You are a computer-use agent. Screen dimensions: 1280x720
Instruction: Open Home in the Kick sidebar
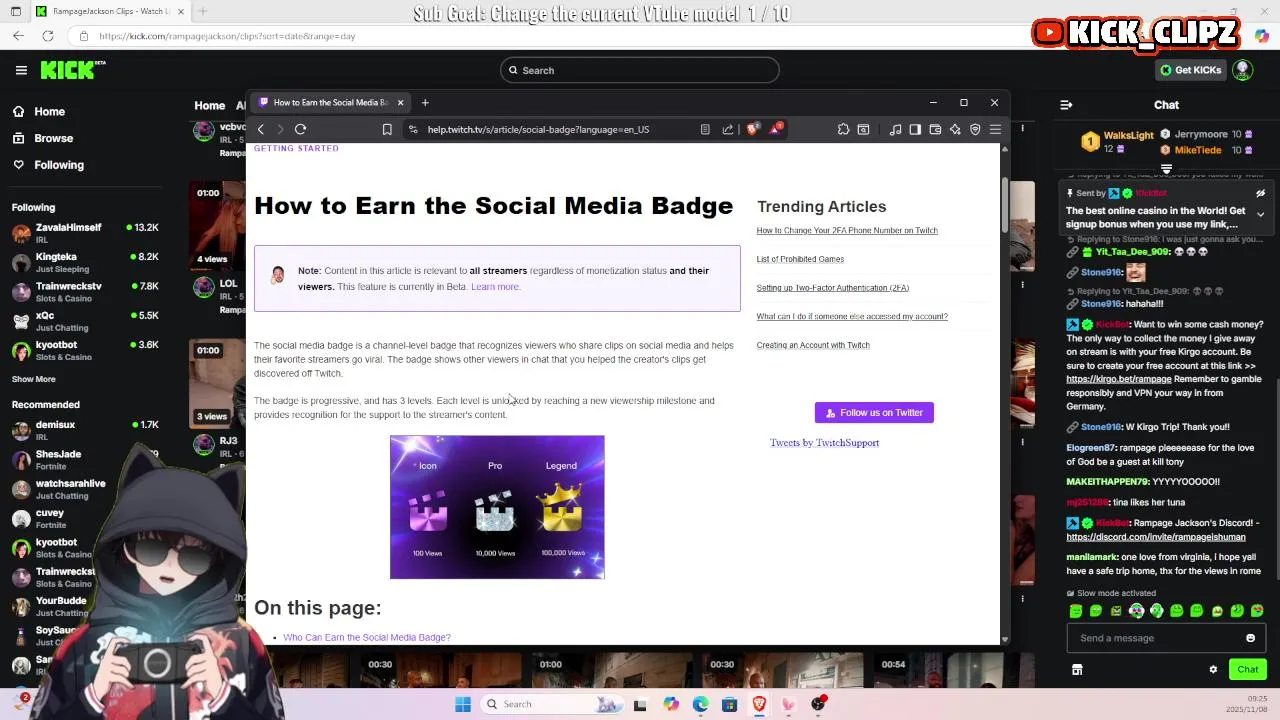click(x=49, y=112)
